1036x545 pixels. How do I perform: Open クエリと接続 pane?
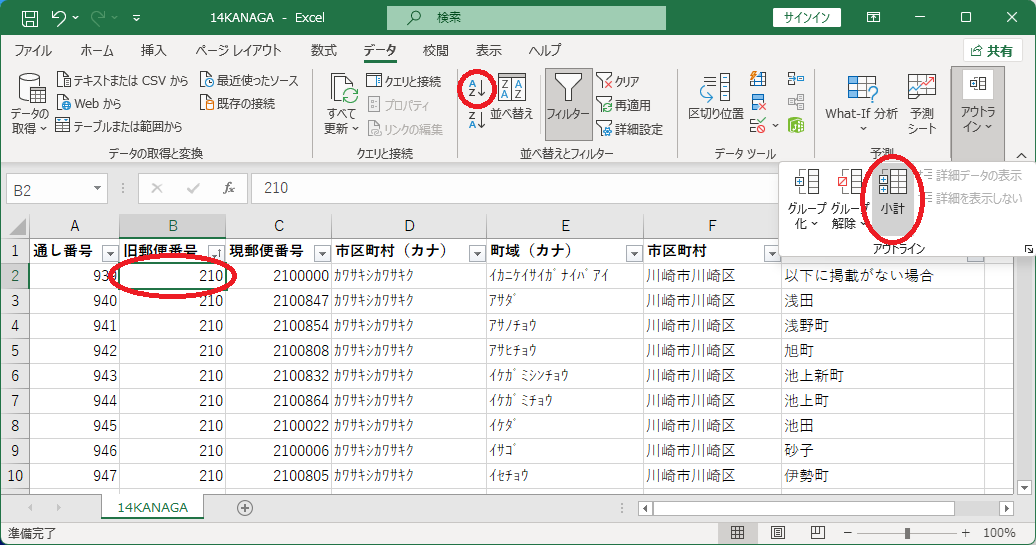click(404, 81)
